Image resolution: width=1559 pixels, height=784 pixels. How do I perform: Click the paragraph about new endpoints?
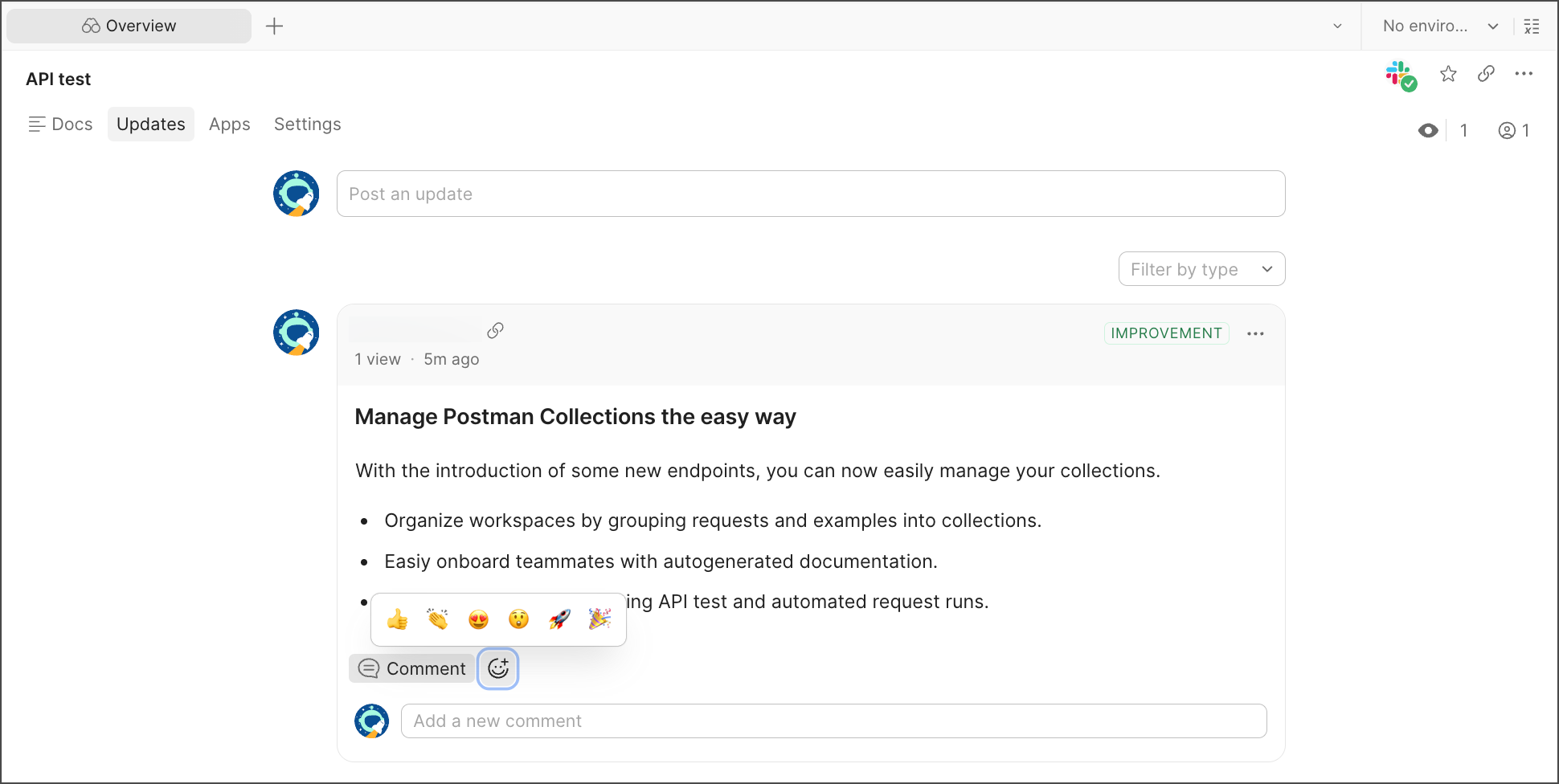pyautogui.click(x=758, y=471)
